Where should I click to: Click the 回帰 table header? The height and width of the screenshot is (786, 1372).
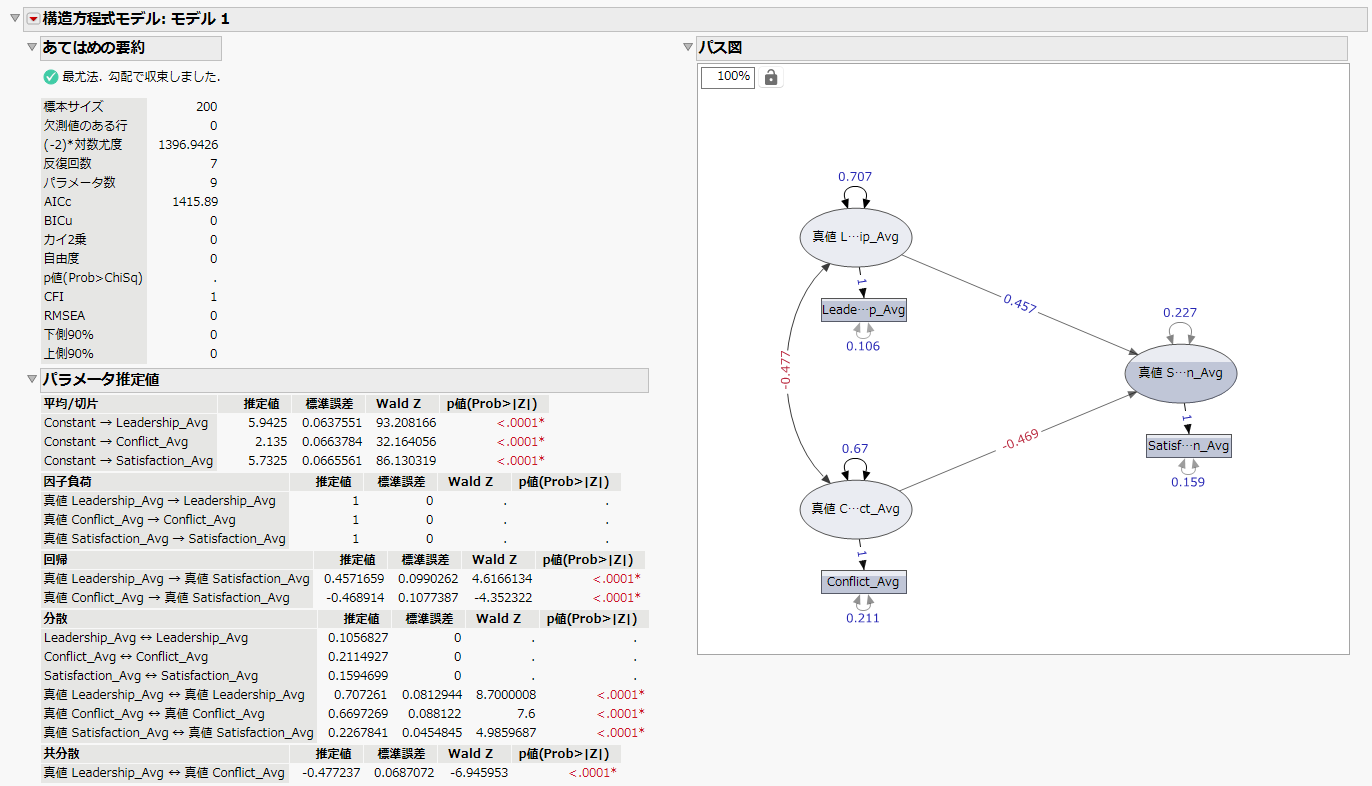click(55, 560)
